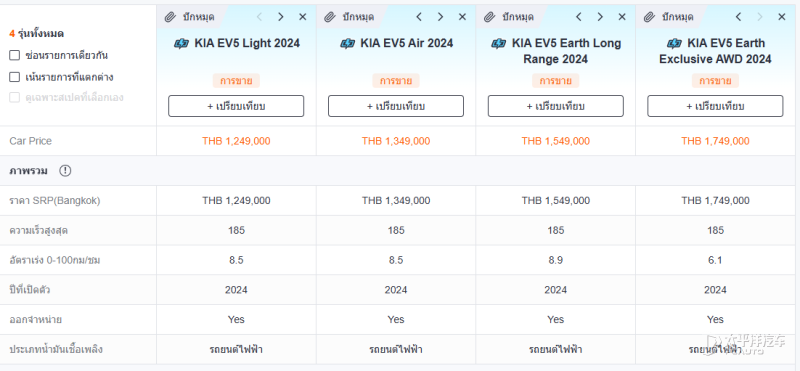Pin the KIA EV5 Earth Long Range column
Screen dimensions: 800x371
[509, 17]
